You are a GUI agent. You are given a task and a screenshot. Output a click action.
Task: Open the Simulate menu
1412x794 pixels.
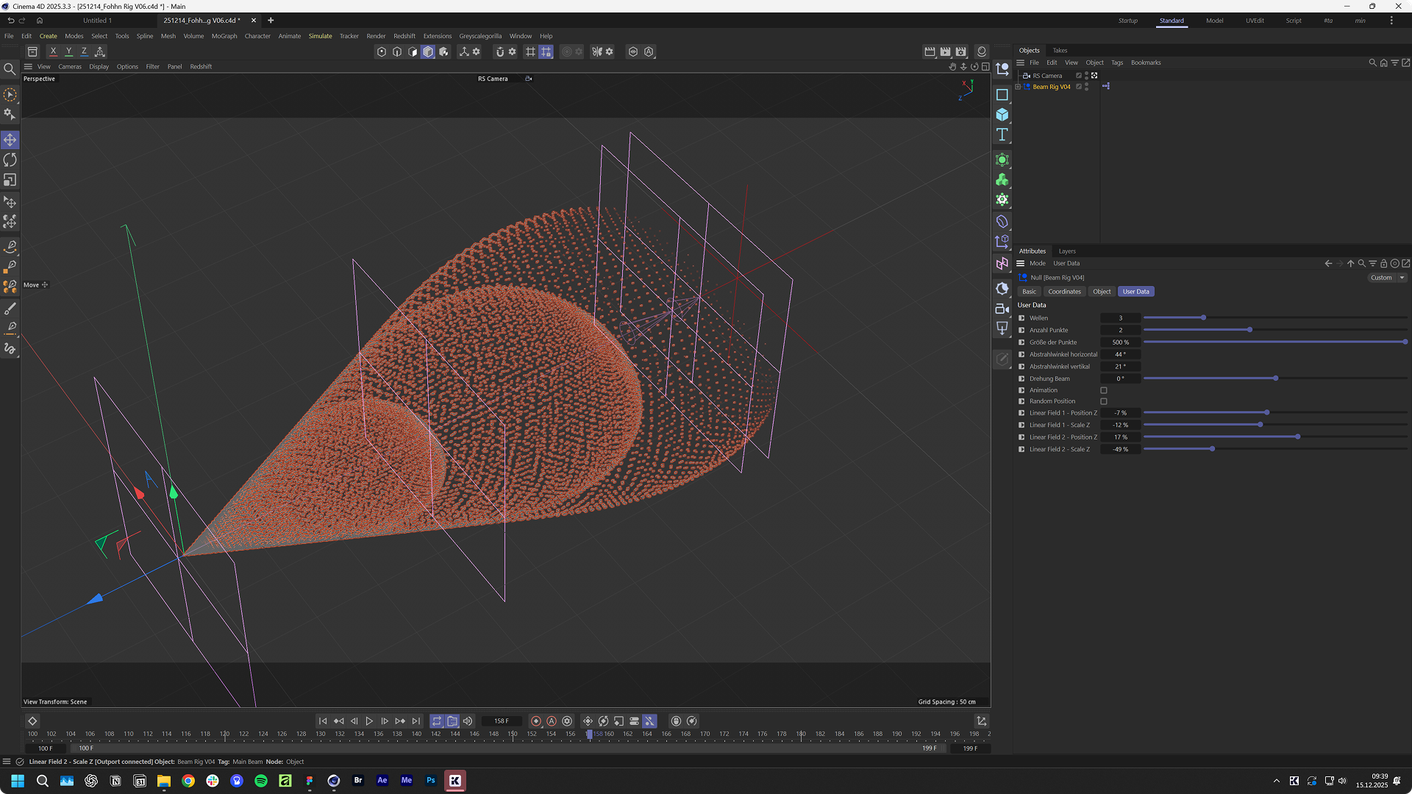pyautogui.click(x=319, y=35)
